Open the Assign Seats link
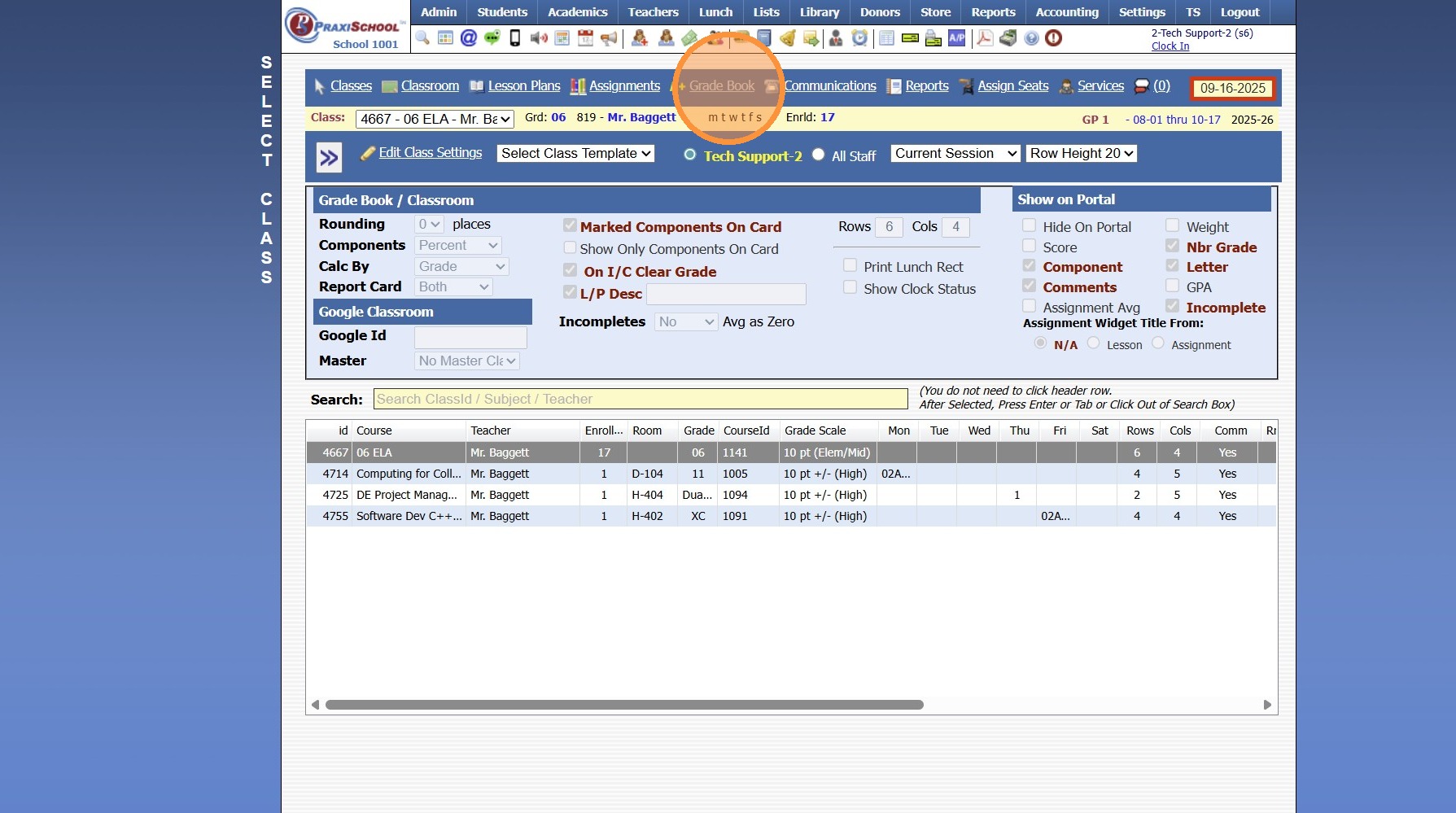The height and width of the screenshot is (813, 1456). click(x=1013, y=86)
